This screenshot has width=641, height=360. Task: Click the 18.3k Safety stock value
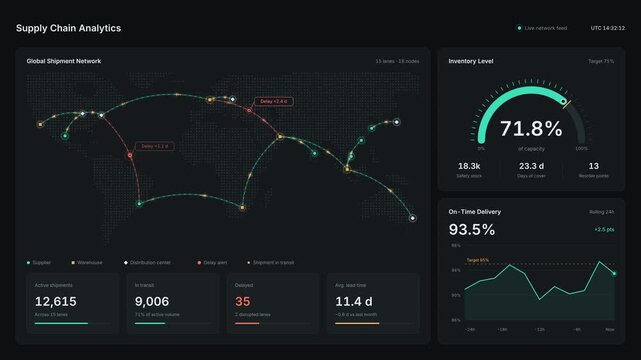click(x=469, y=166)
